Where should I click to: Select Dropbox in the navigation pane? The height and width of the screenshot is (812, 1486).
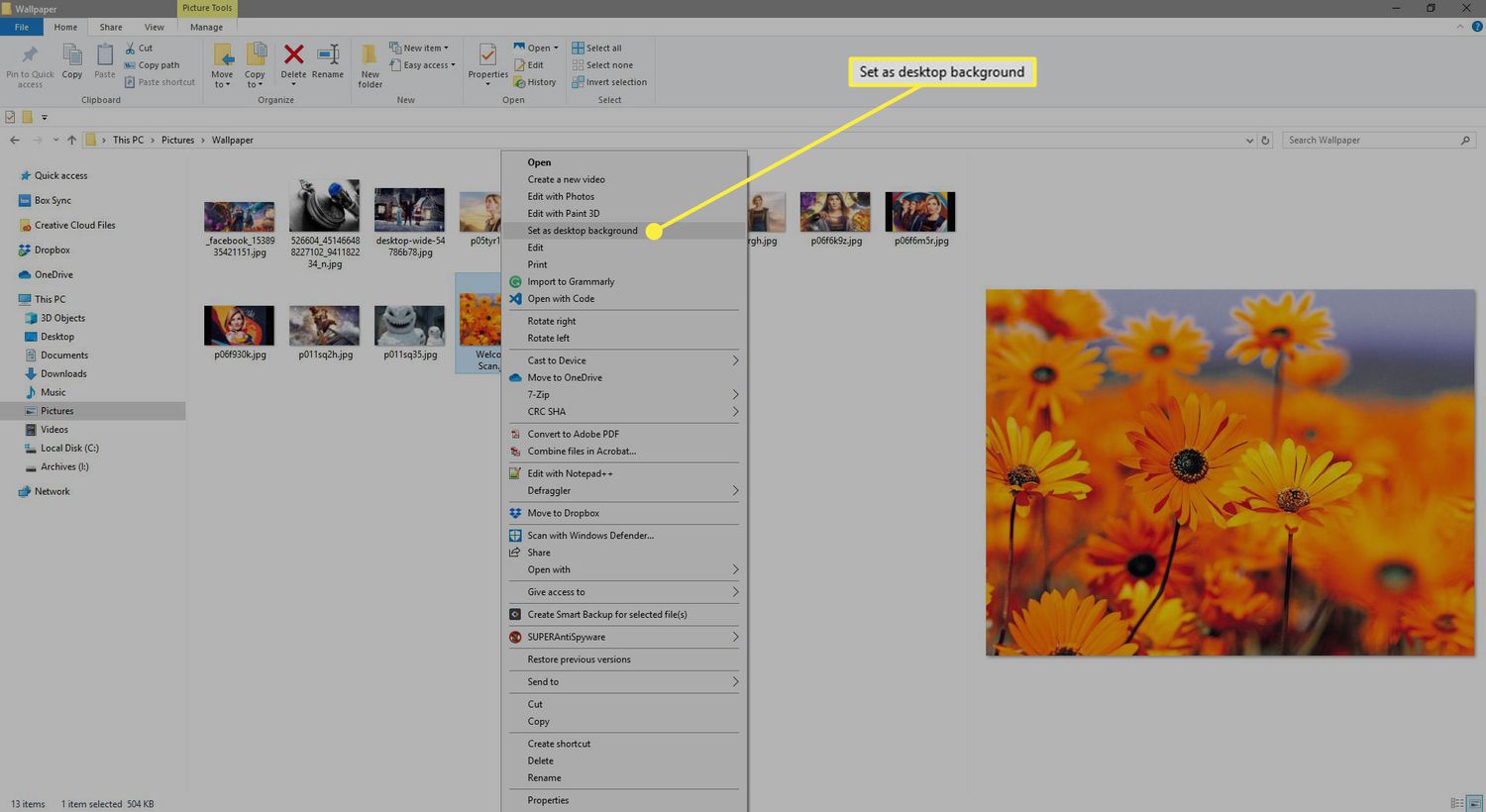(52, 250)
